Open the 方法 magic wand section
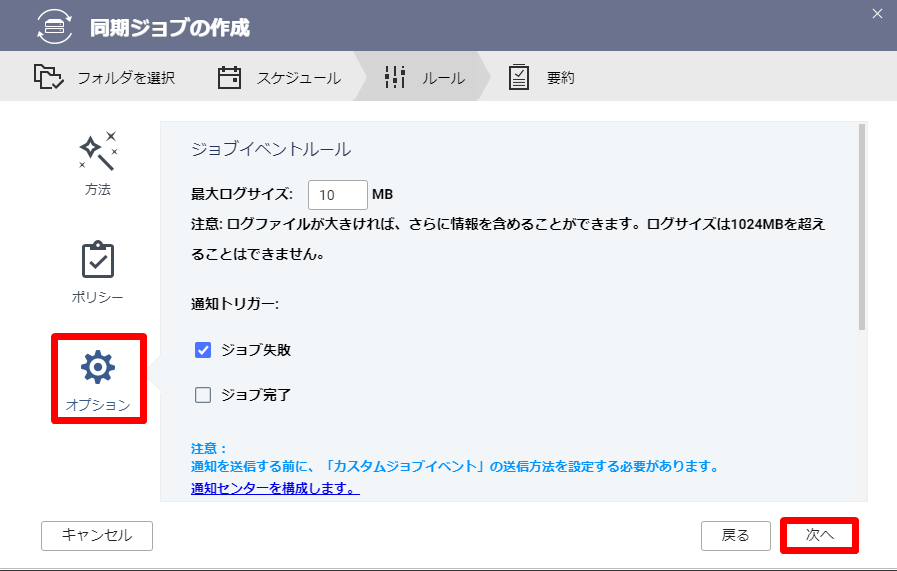897x571 pixels. (x=98, y=150)
